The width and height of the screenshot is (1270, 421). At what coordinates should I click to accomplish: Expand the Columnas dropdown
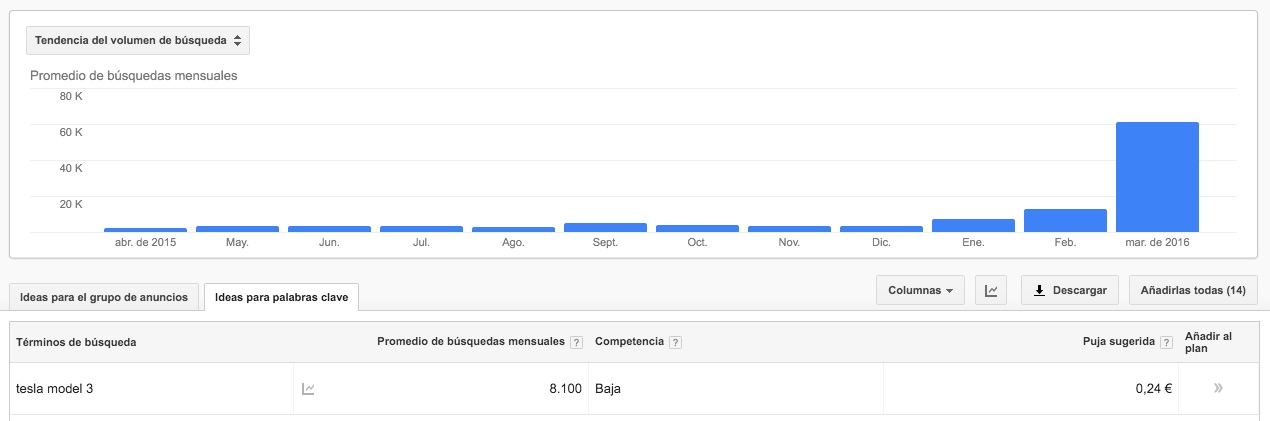(x=920, y=290)
